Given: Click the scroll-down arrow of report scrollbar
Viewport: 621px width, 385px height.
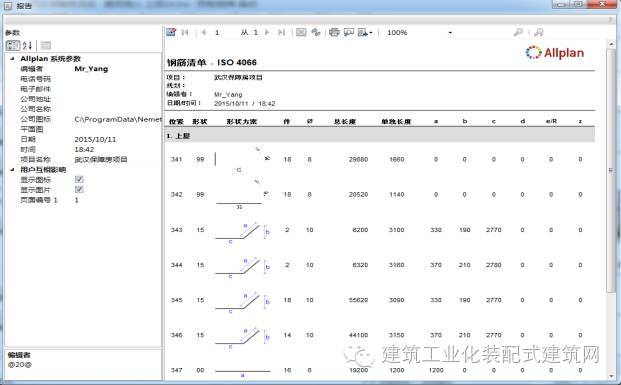Looking at the screenshot, I should pyautogui.click(x=611, y=376).
